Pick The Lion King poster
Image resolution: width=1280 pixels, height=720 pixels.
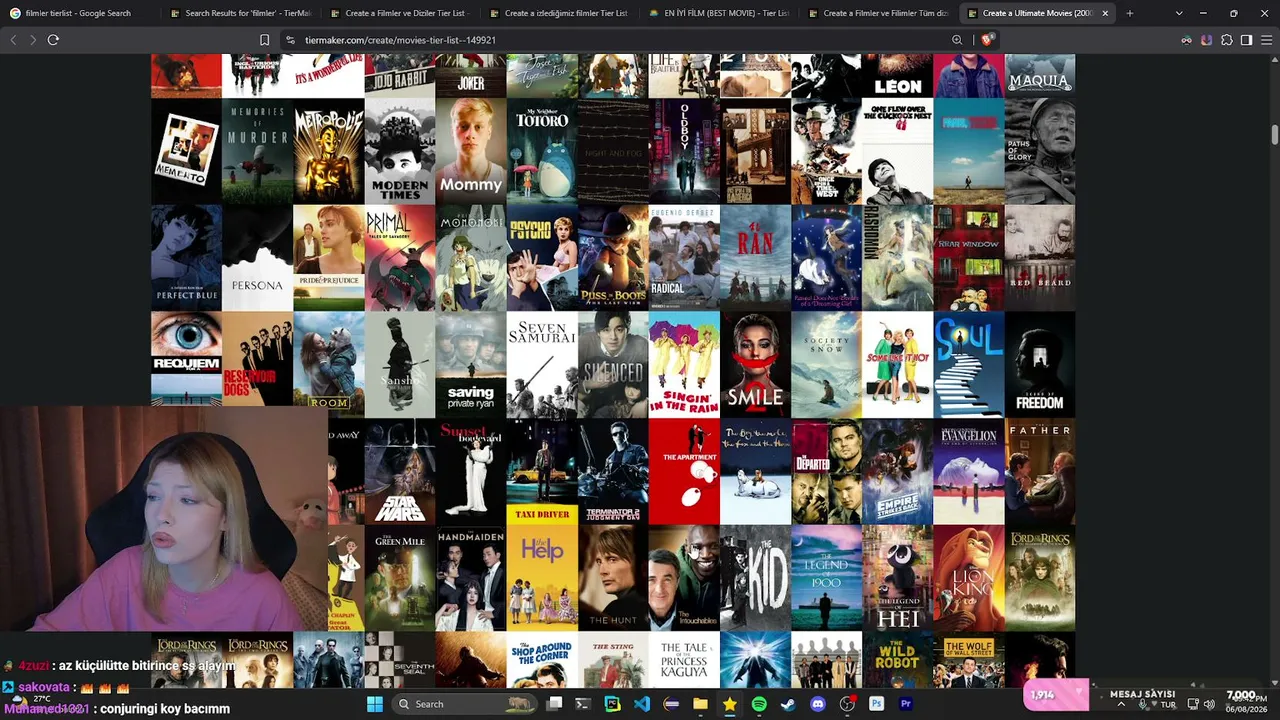(969, 579)
